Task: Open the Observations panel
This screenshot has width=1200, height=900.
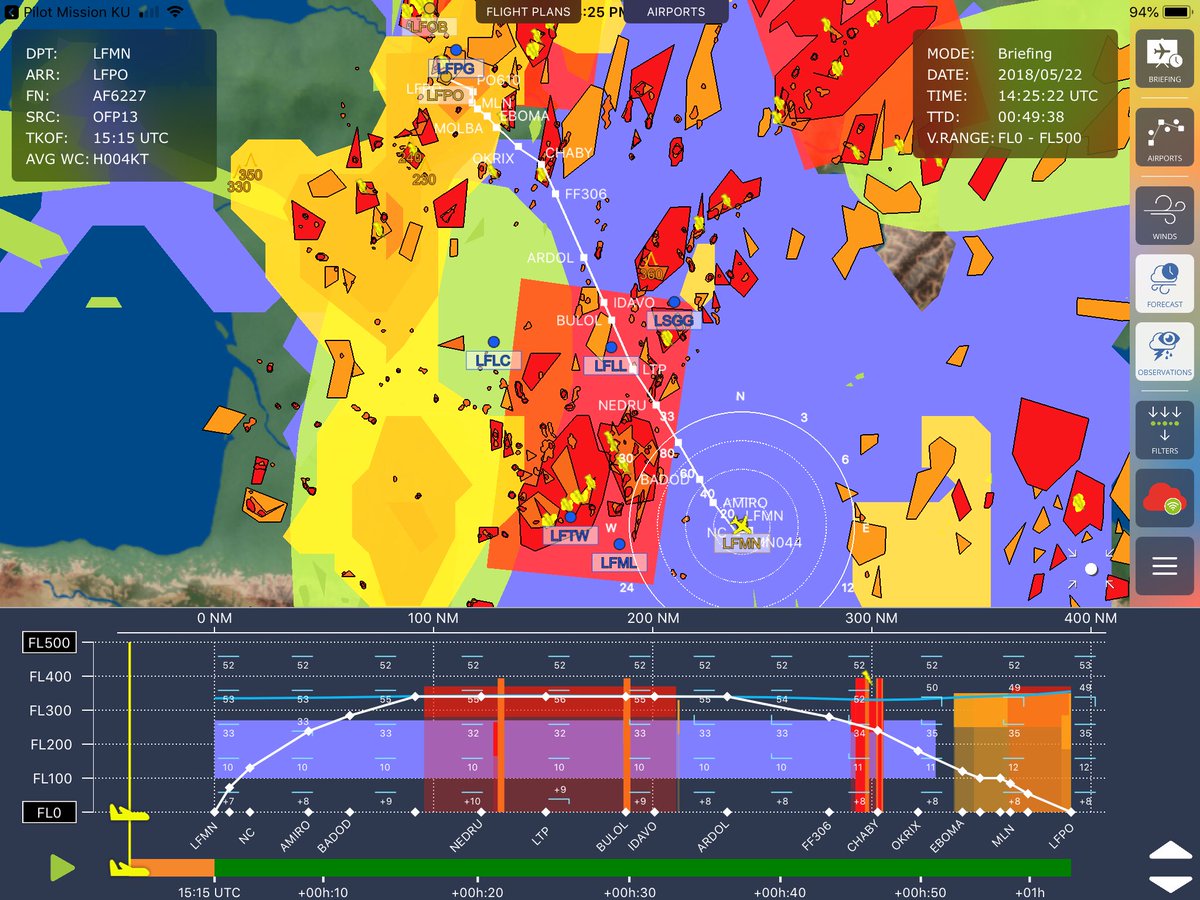Action: click(1163, 354)
